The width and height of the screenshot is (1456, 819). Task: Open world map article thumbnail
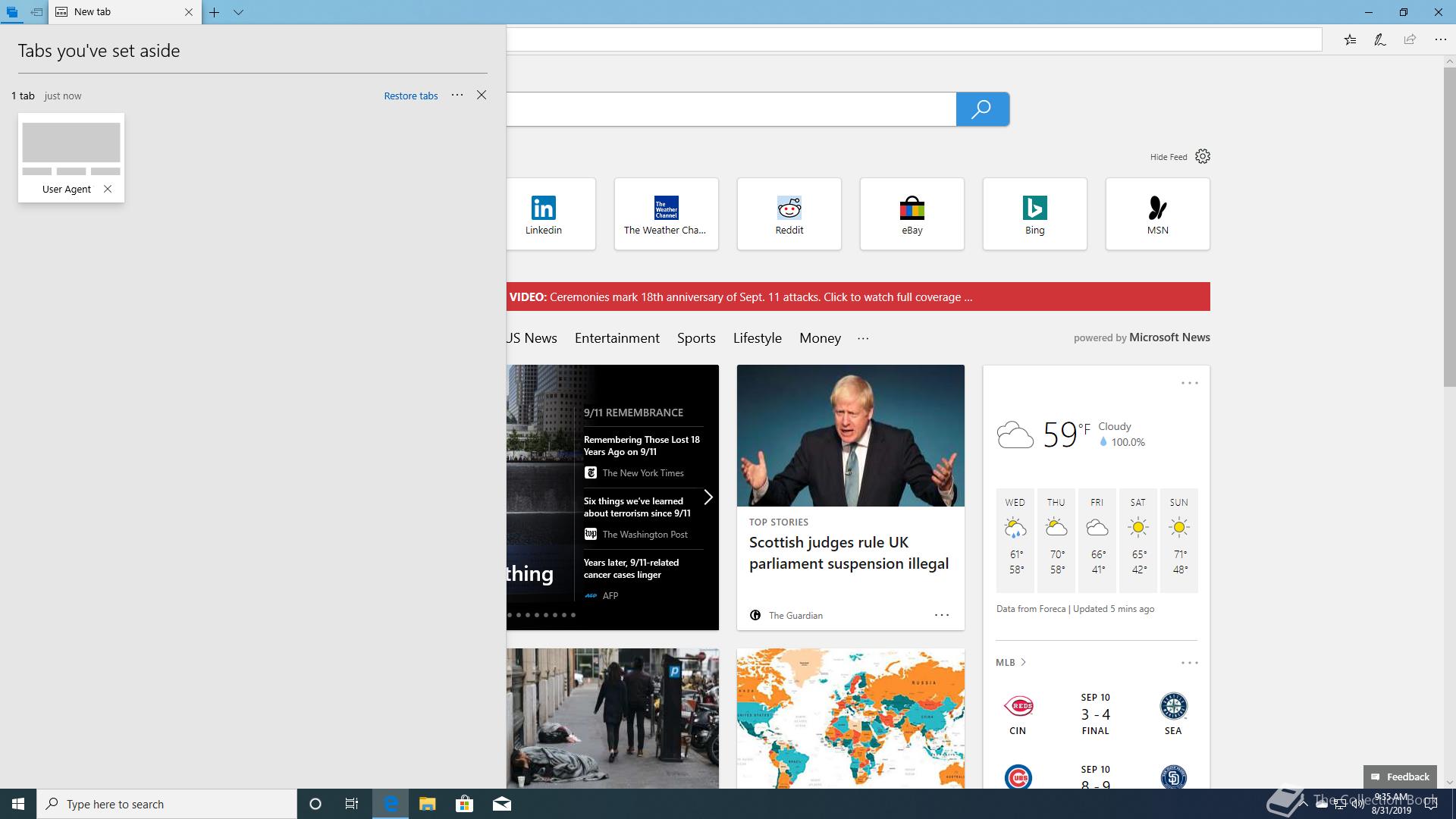[851, 718]
